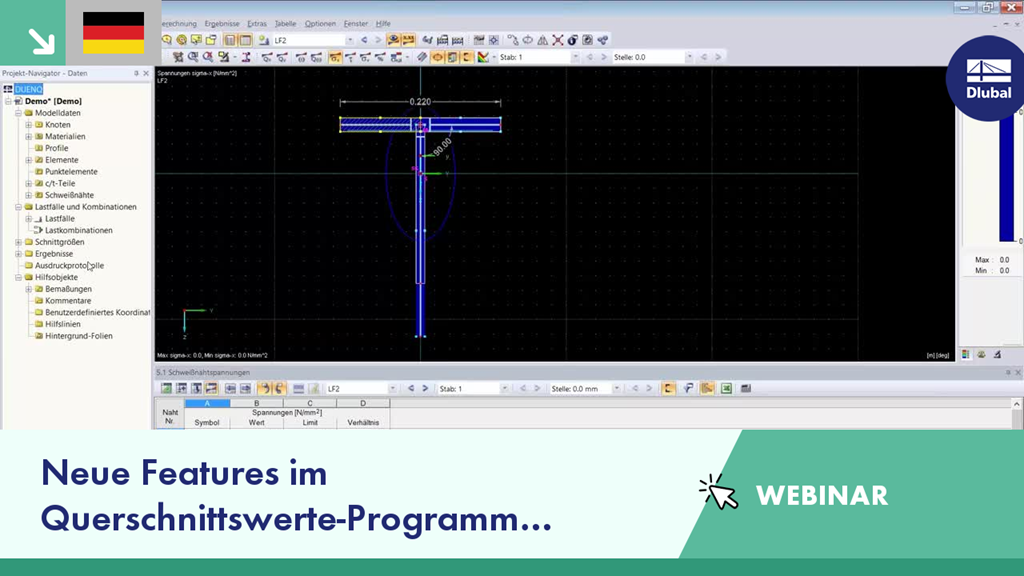
Task: Click the yellow note icon with green arrow
Action: point(197,40)
